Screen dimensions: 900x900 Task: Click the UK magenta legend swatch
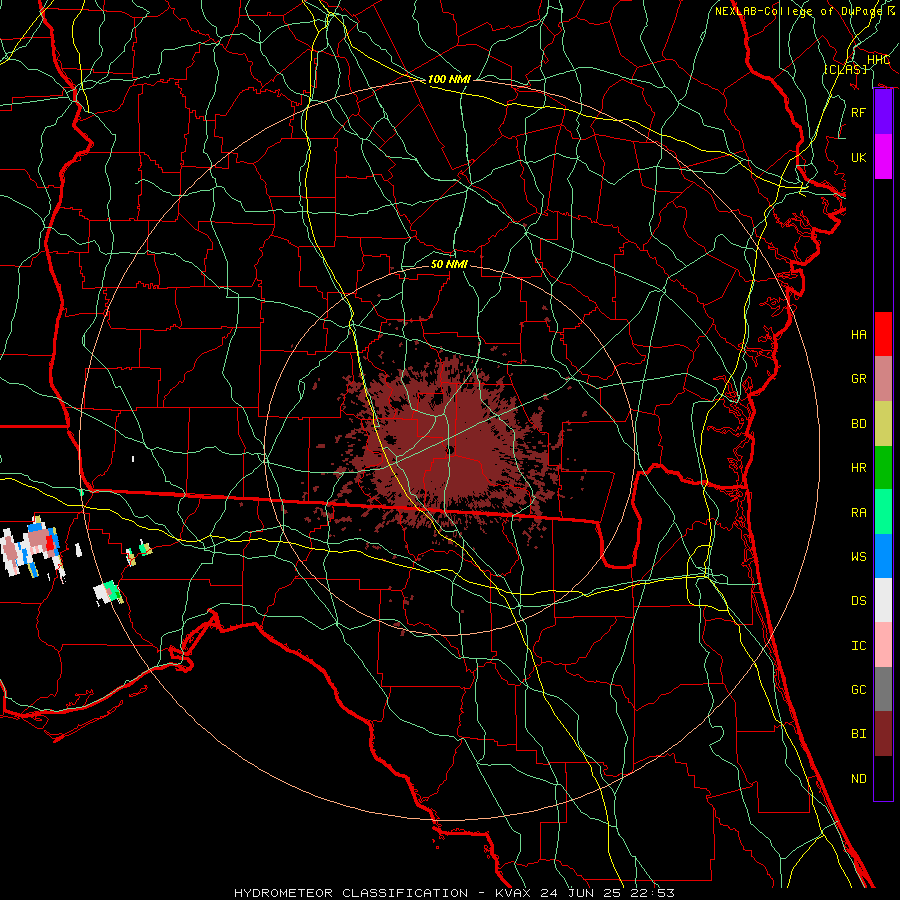pyautogui.click(x=883, y=157)
